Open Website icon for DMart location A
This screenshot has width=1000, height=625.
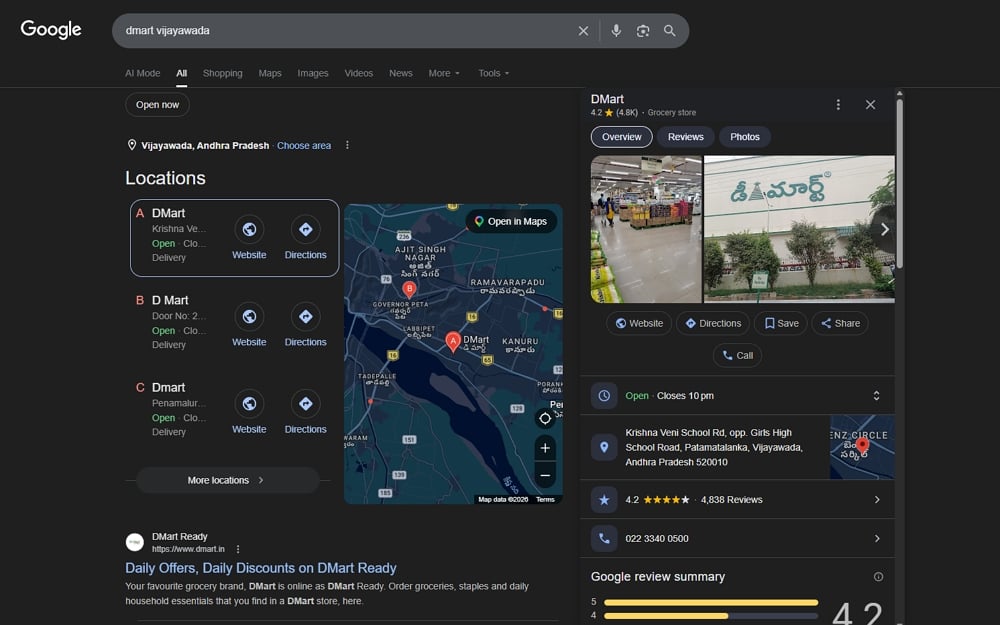click(x=249, y=230)
